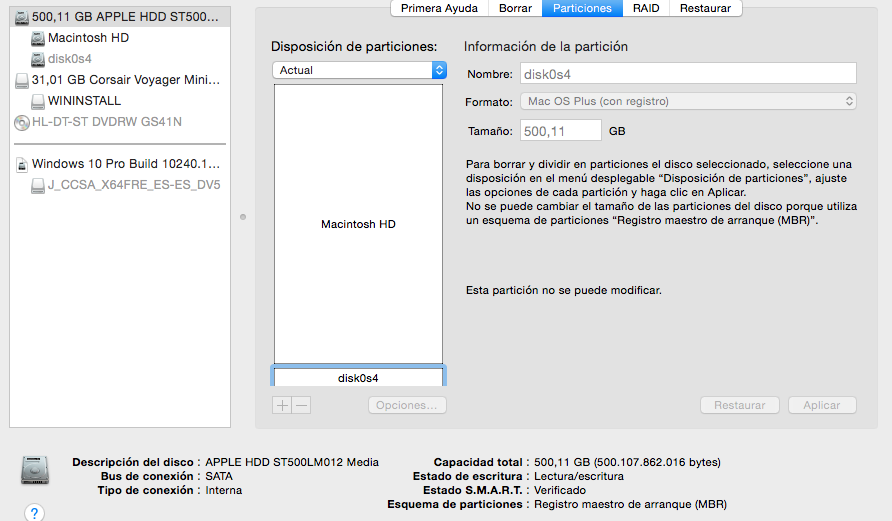
Task: Click the J_CCSA_X64FRE_ES-ES_DV5 volume icon
Action: point(38,185)
